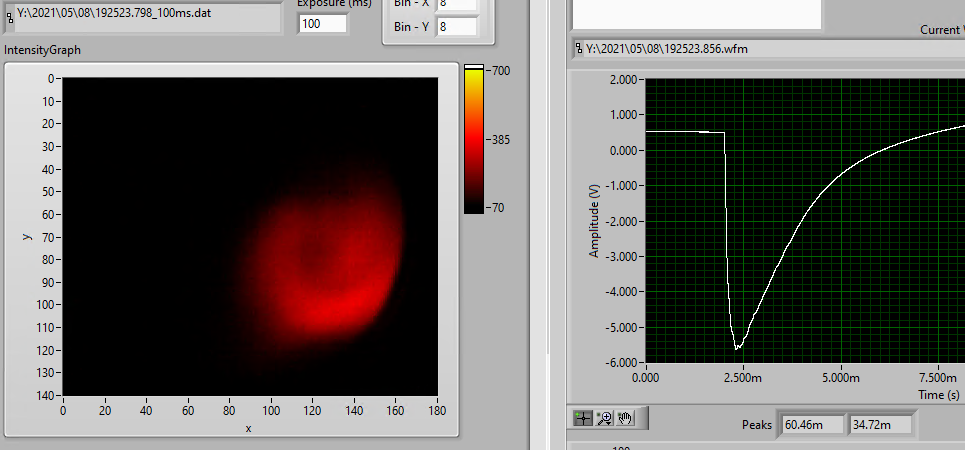Click path icon beside the .wfm file
Image resolution: width=965 pixels, height=450 pixels.
point(579,48)
